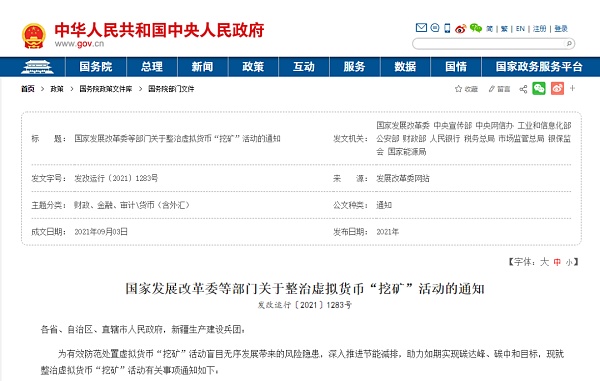
Task: Switch to English EN version
Action: 520,29
